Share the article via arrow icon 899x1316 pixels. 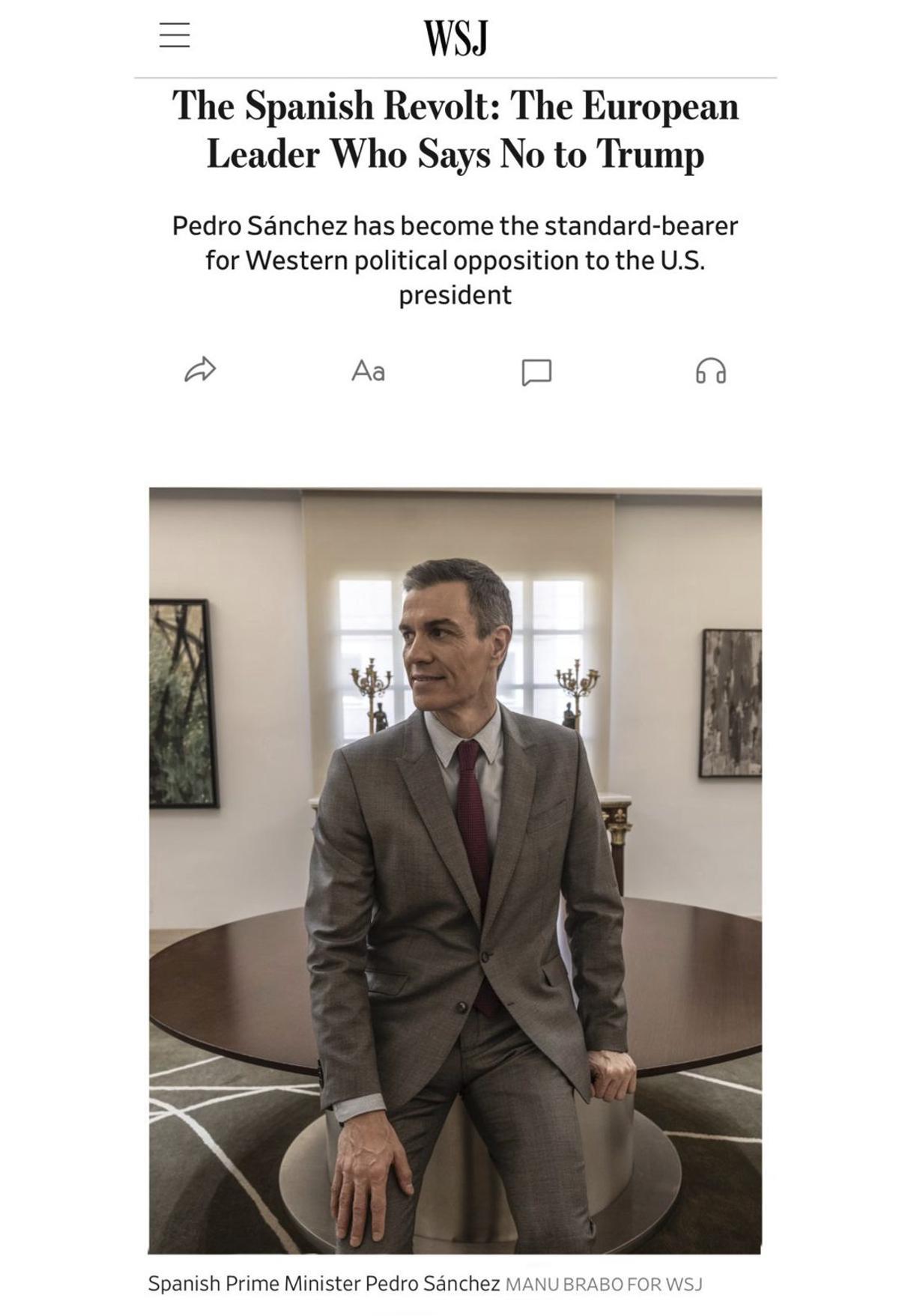(200, 370)
